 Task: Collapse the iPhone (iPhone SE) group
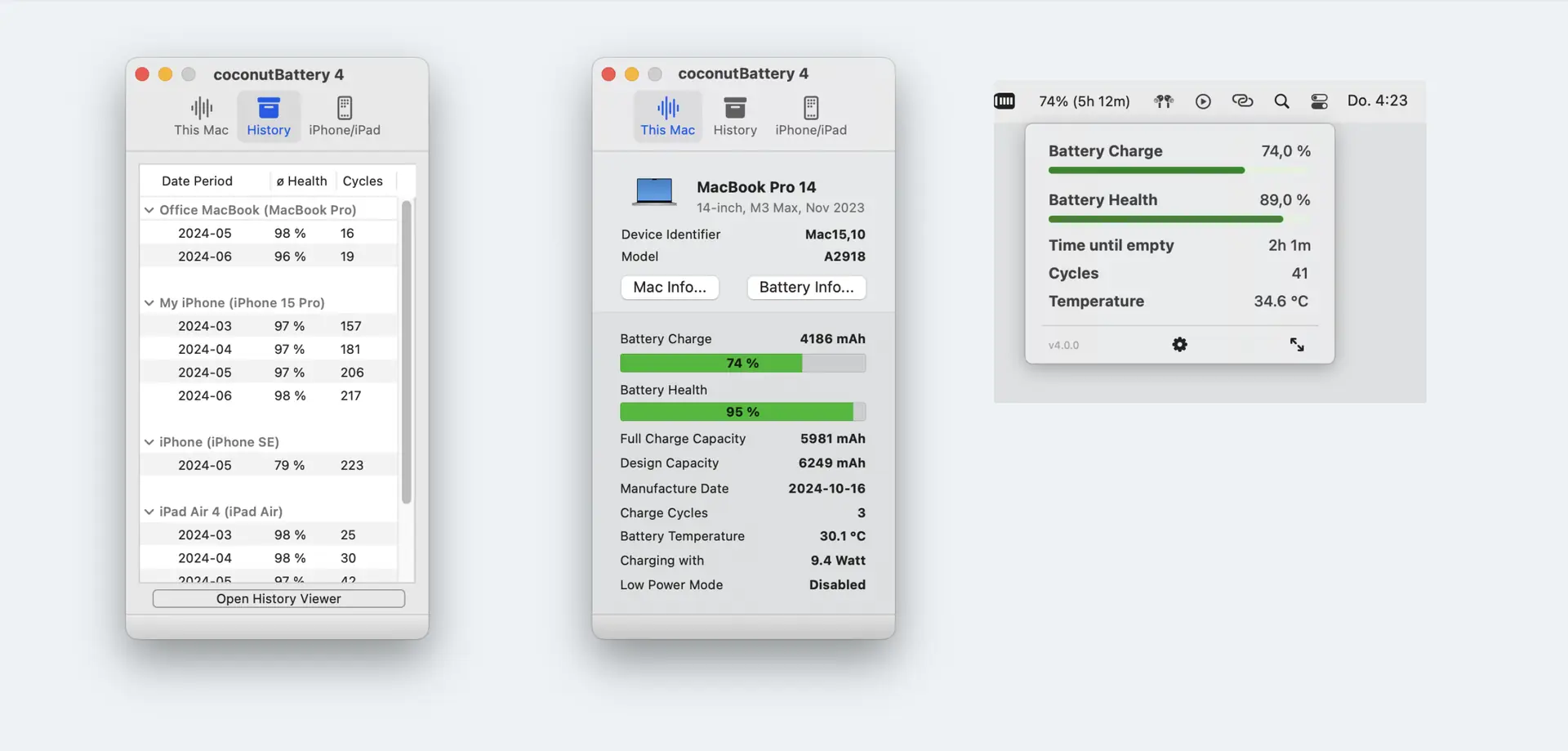point(149,442)
